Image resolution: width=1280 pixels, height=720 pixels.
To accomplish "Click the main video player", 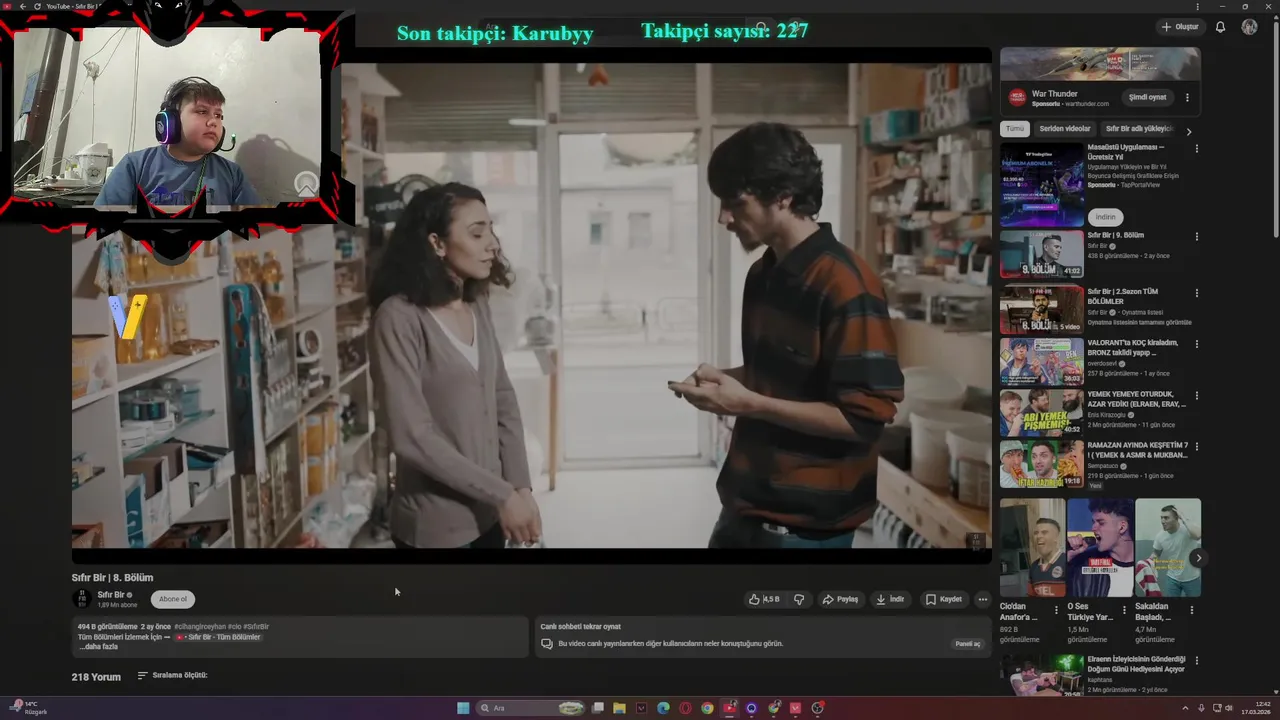I will pos(531,305).
